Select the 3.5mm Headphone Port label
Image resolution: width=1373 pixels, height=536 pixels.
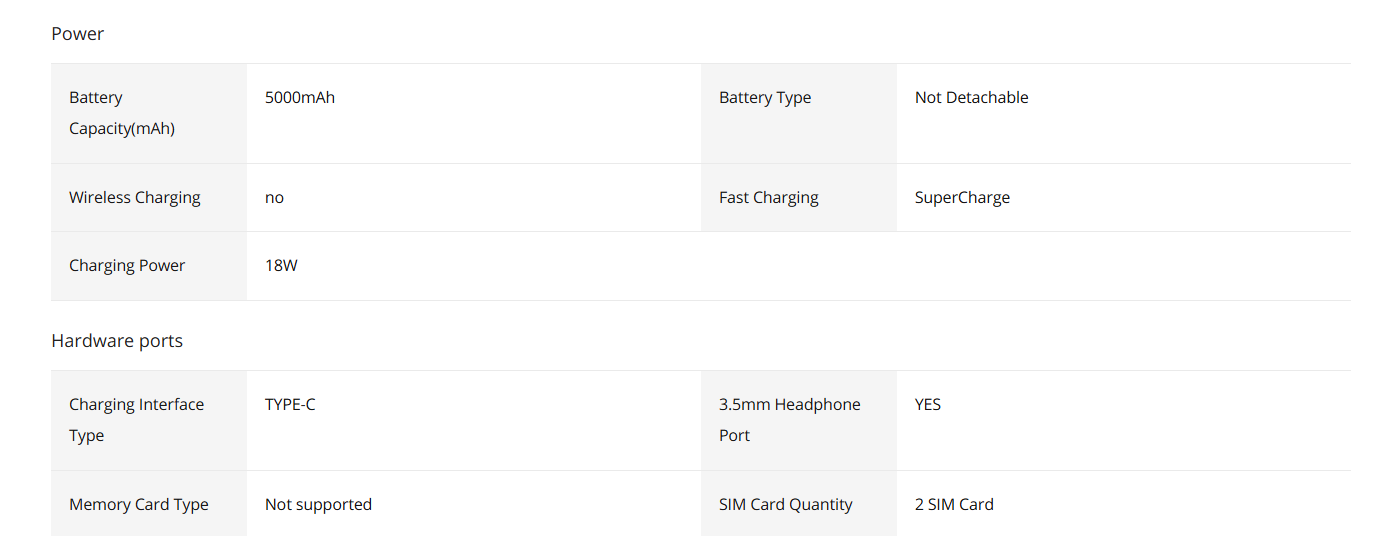click(790, 420)
